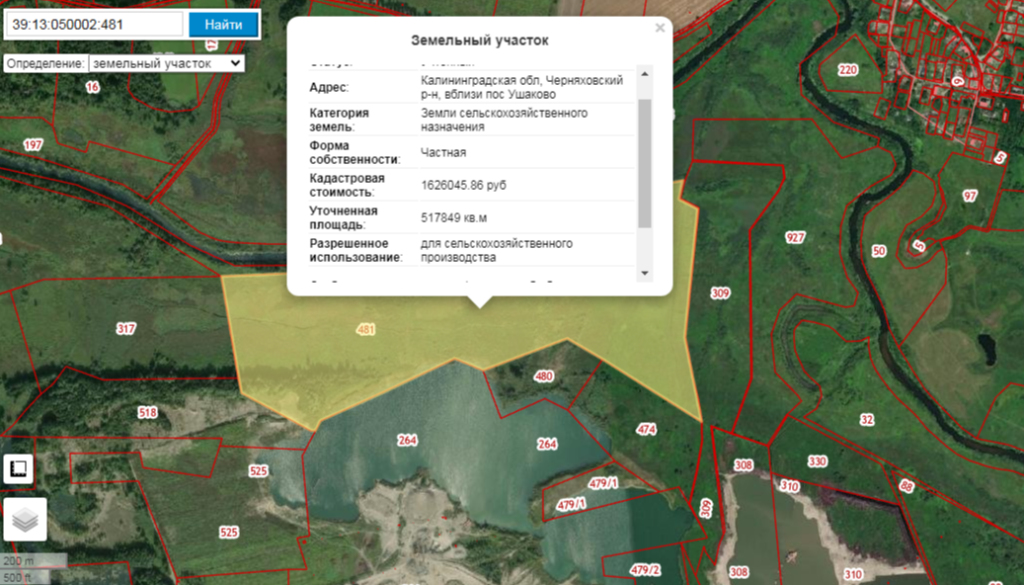Select highlighted parcel 481 on map
This screenshot has height=585, width=1024.
[366, 329]
